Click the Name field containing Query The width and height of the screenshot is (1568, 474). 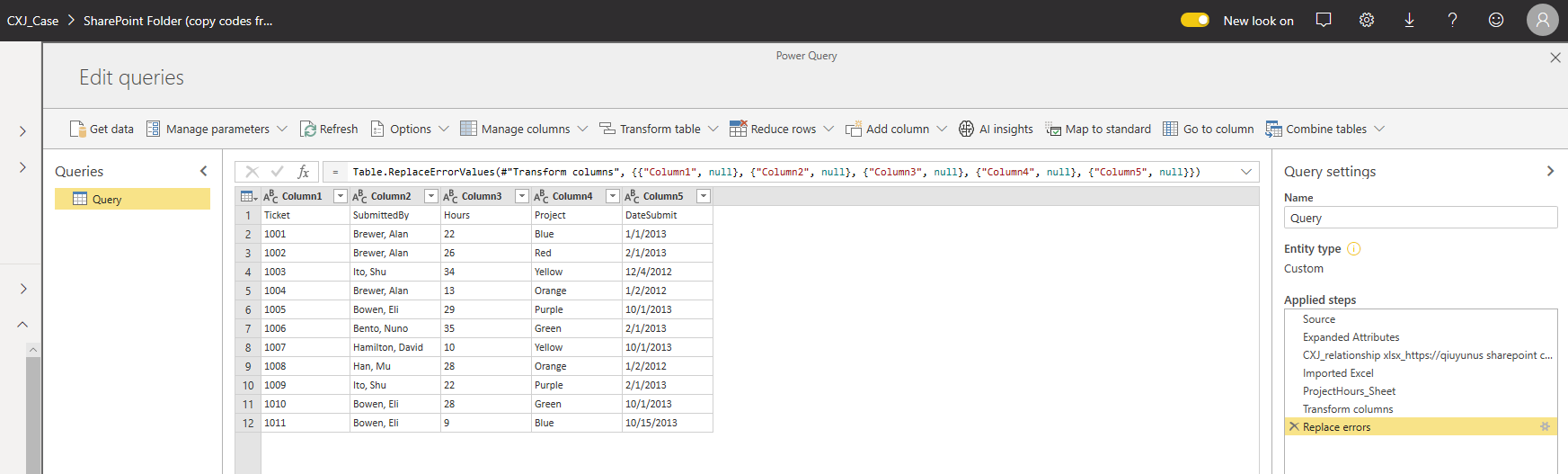click(x=1421, y=218)
